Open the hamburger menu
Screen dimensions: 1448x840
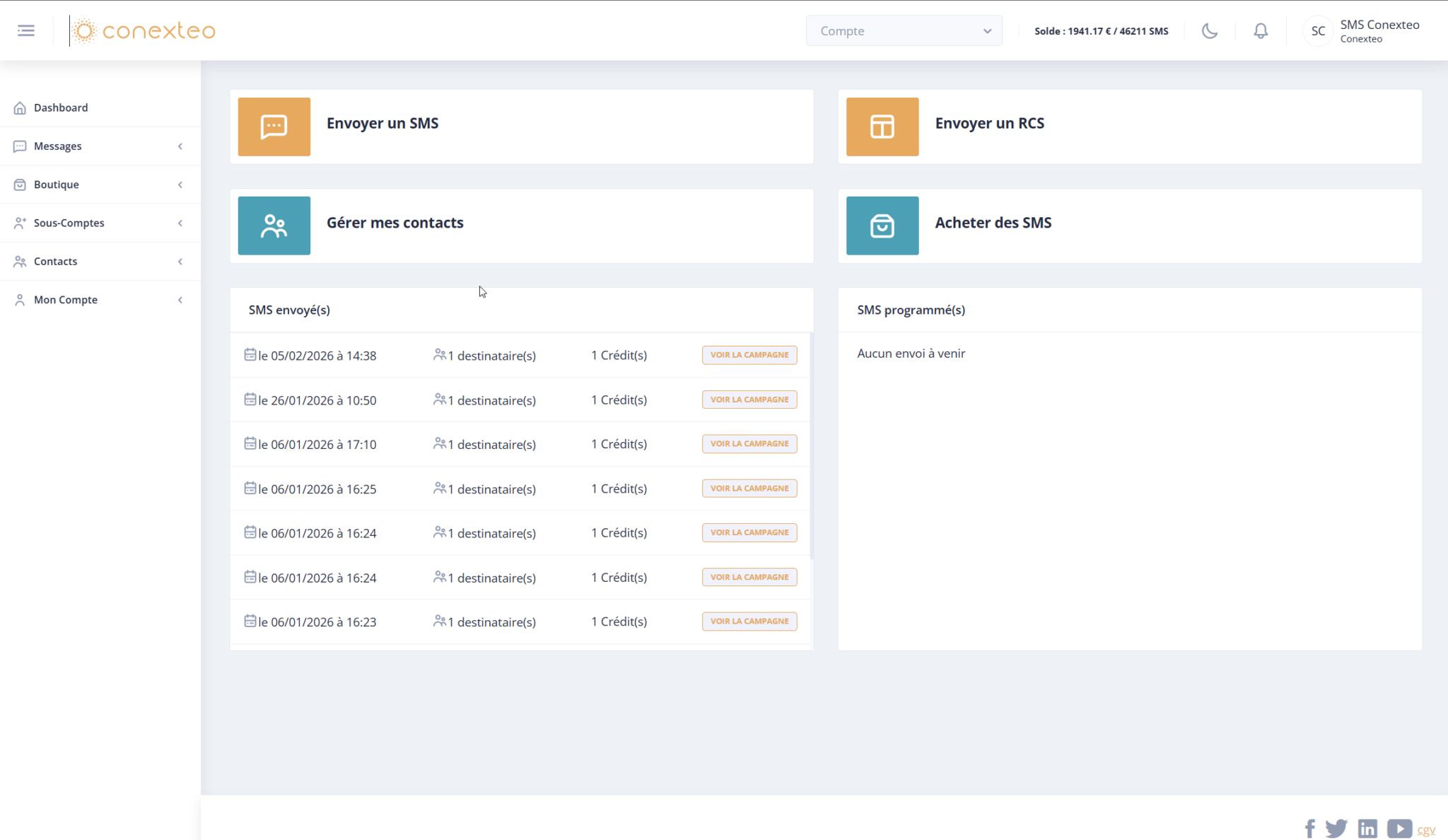click(25, 30)
